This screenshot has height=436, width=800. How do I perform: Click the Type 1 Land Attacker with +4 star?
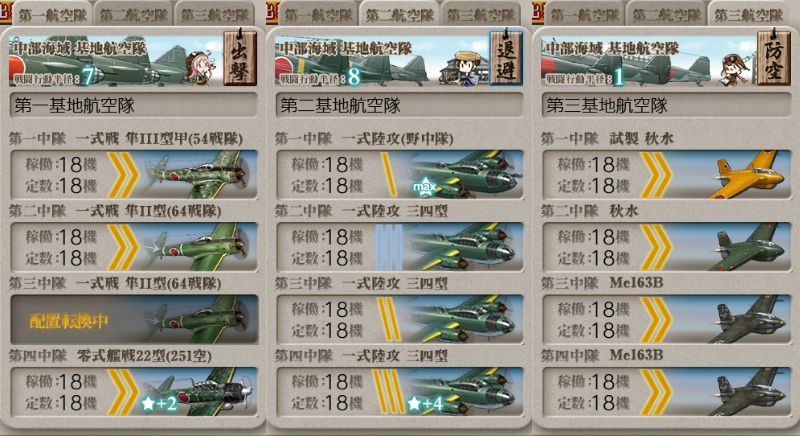[462, 391]
